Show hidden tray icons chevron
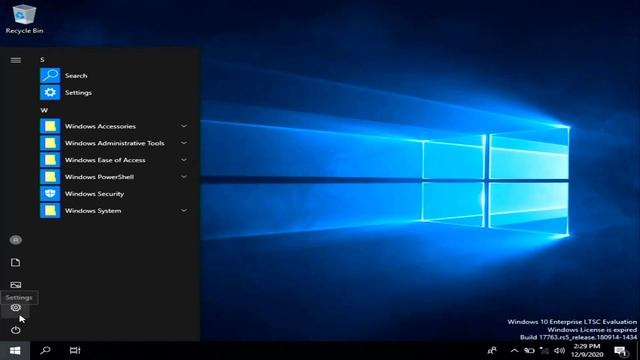Screen dimensions: 640x360 tap(514, 351)
